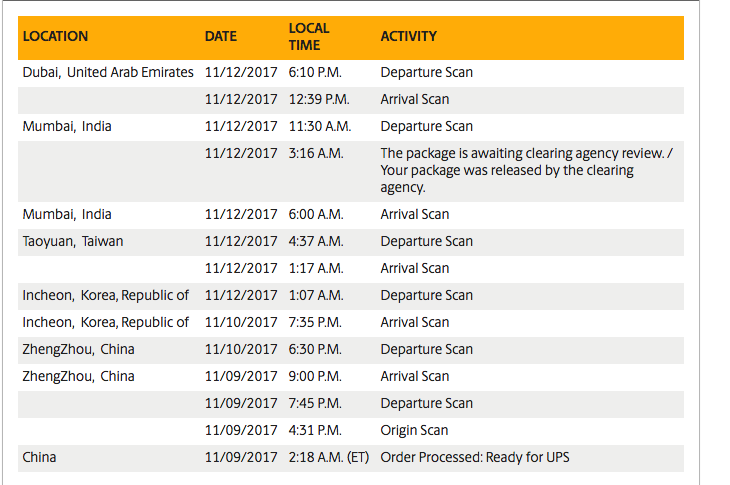Click ZhengZhou, China 9:00 P.M. arrival row
730x485 pixels.
click(351, 377)
